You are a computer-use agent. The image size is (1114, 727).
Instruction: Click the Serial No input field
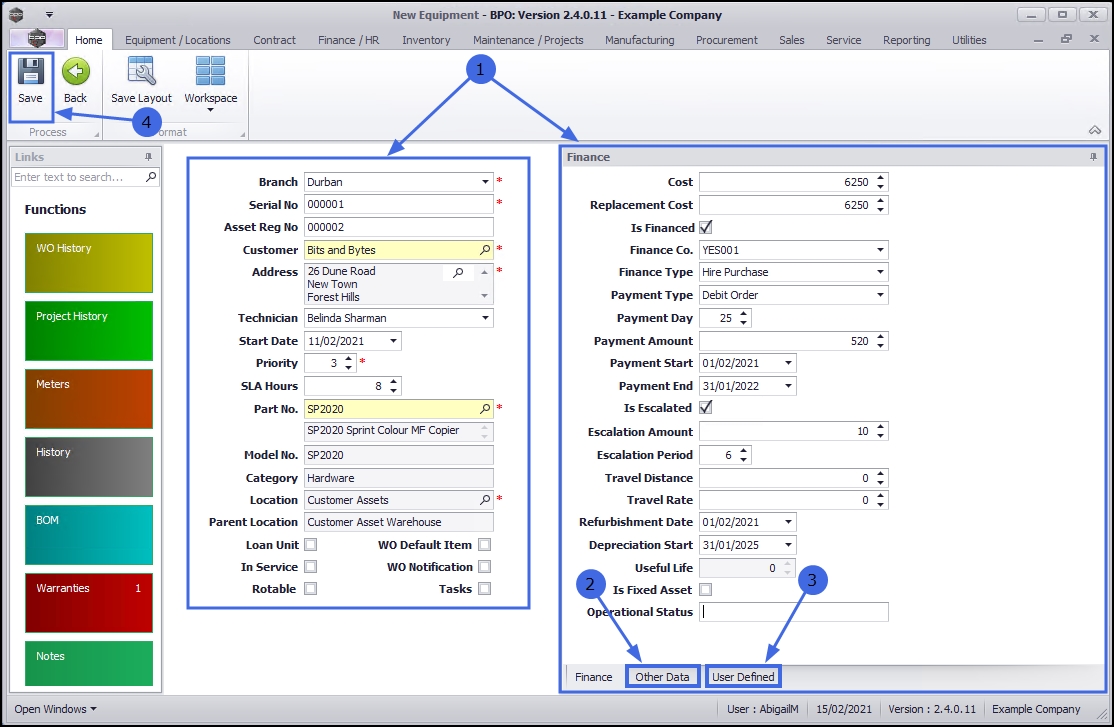(x=399, y=205)
